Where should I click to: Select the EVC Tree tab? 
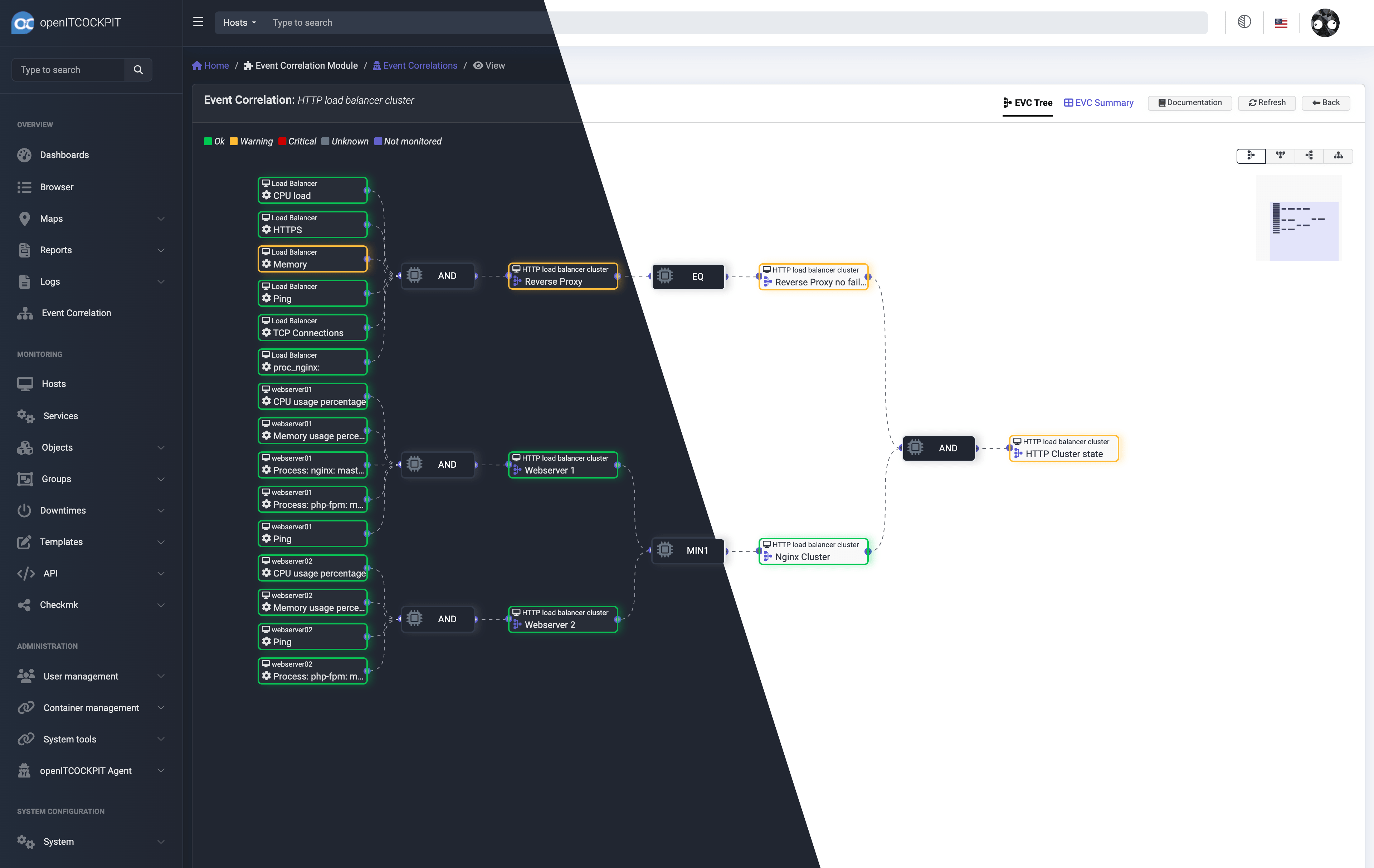(1027, 103)
